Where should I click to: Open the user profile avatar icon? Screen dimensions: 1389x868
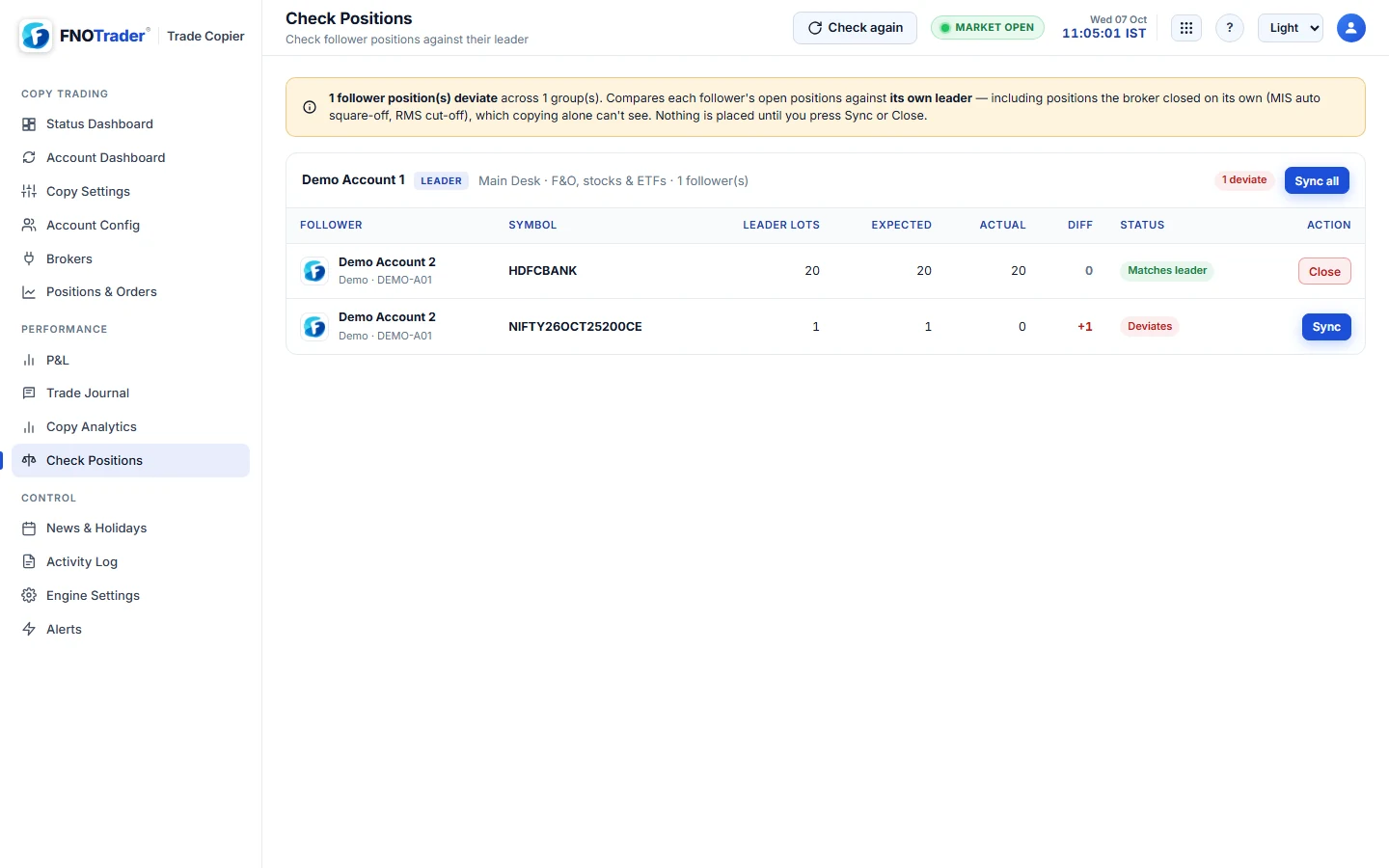click(x=1351, y=28)
